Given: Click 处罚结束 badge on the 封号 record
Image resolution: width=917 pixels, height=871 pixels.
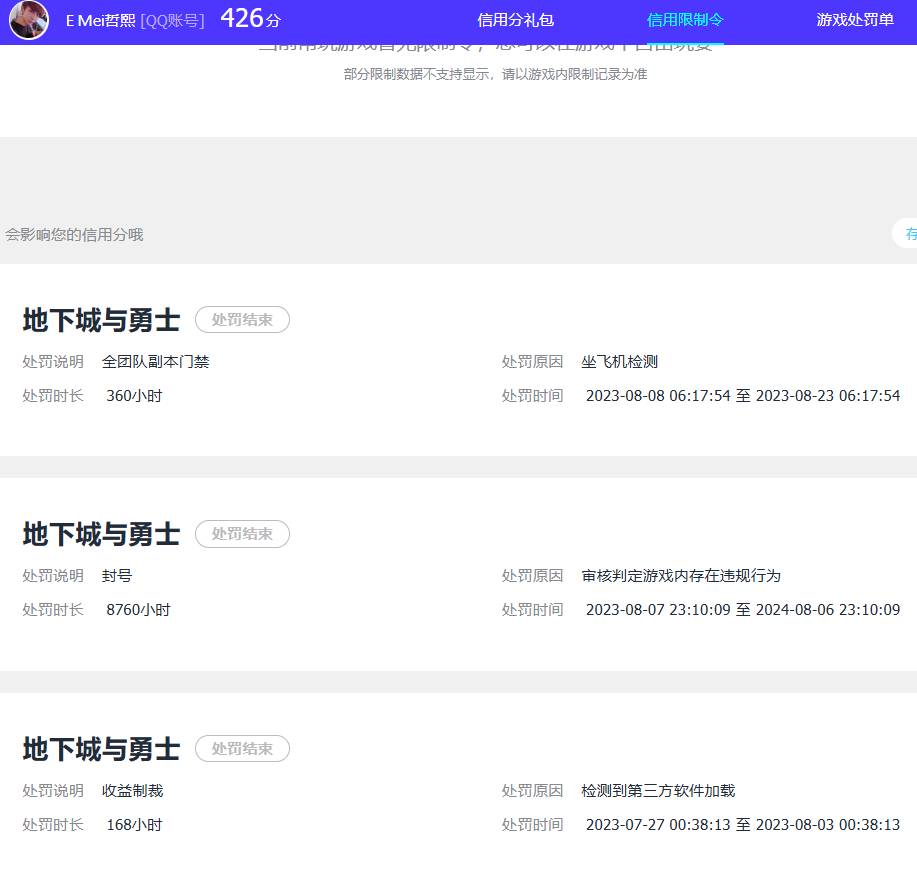Looking at the screenshot, I should [x=242, y=534].
